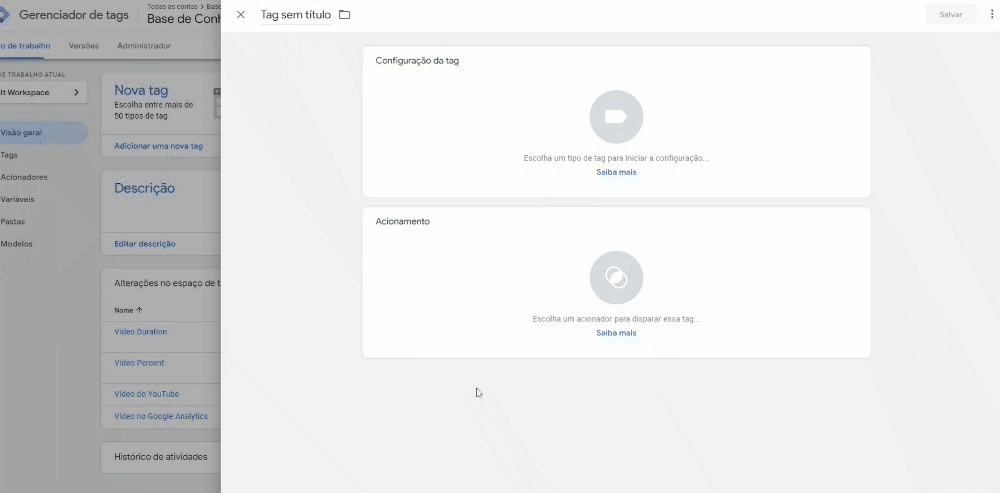Click the folder icon beside tag title
Image resolution: width=1000 pixels, height=493 pixels.
[x=344, y=15]
